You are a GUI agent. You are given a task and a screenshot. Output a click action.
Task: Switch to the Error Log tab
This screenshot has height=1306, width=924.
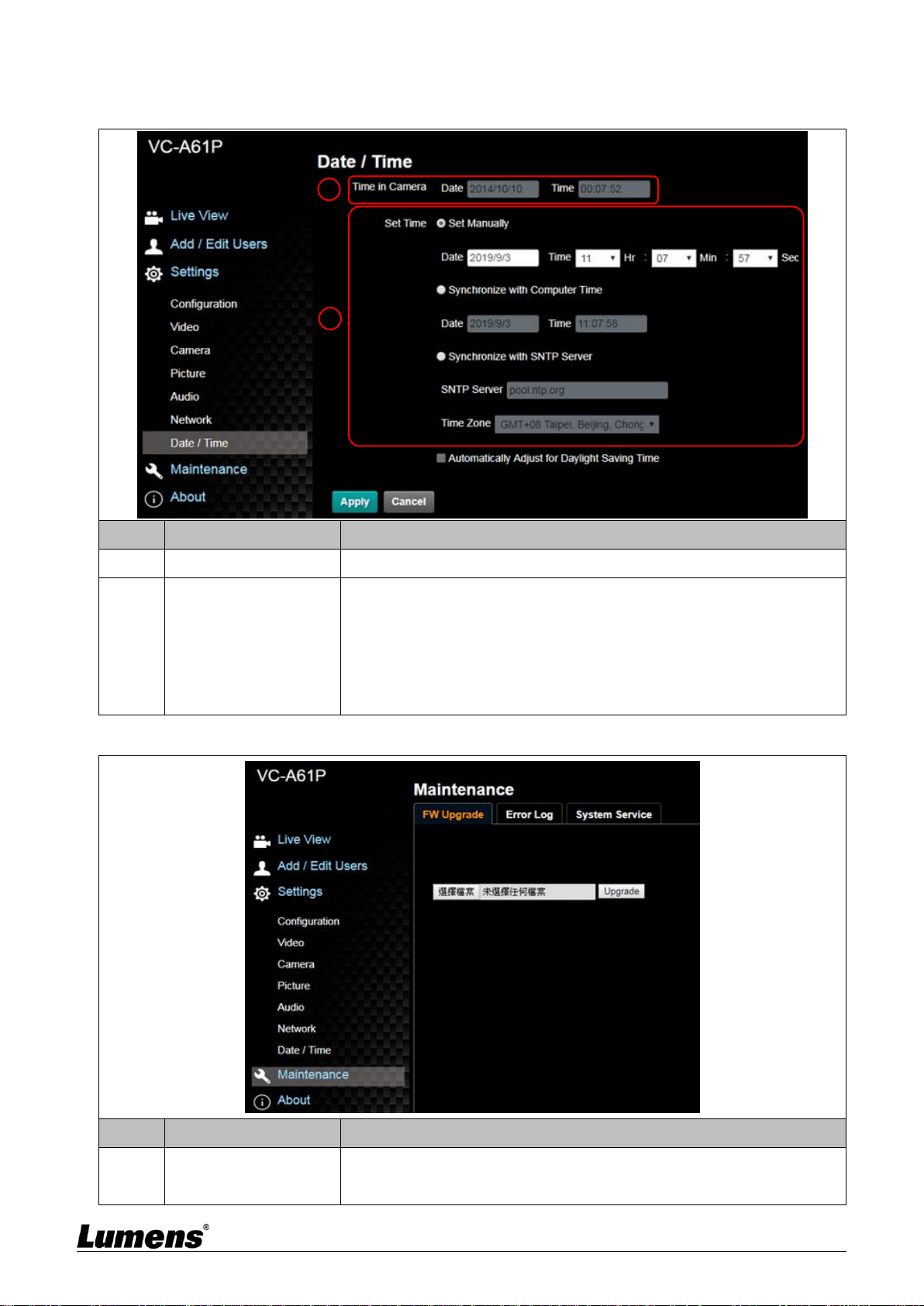coord(529,815)
